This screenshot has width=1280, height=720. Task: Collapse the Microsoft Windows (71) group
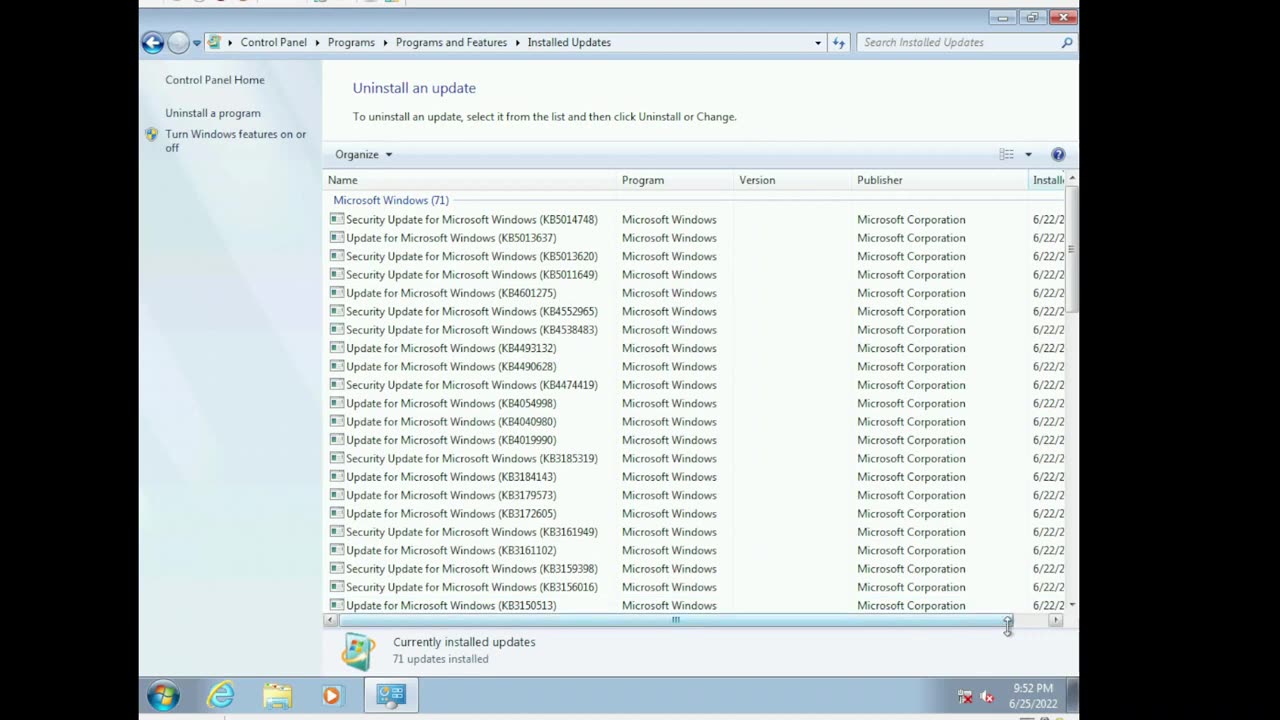coord(391,200)
